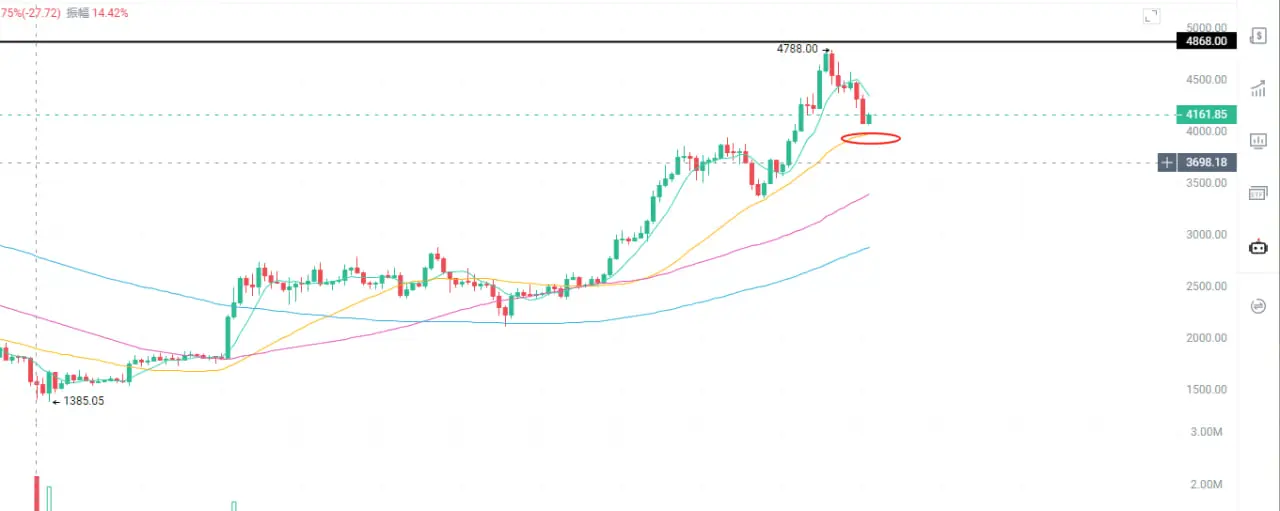Click the 3698.18 crosshair price label
Viewport: 1280px width, 511px height.
pos(1207,162)
